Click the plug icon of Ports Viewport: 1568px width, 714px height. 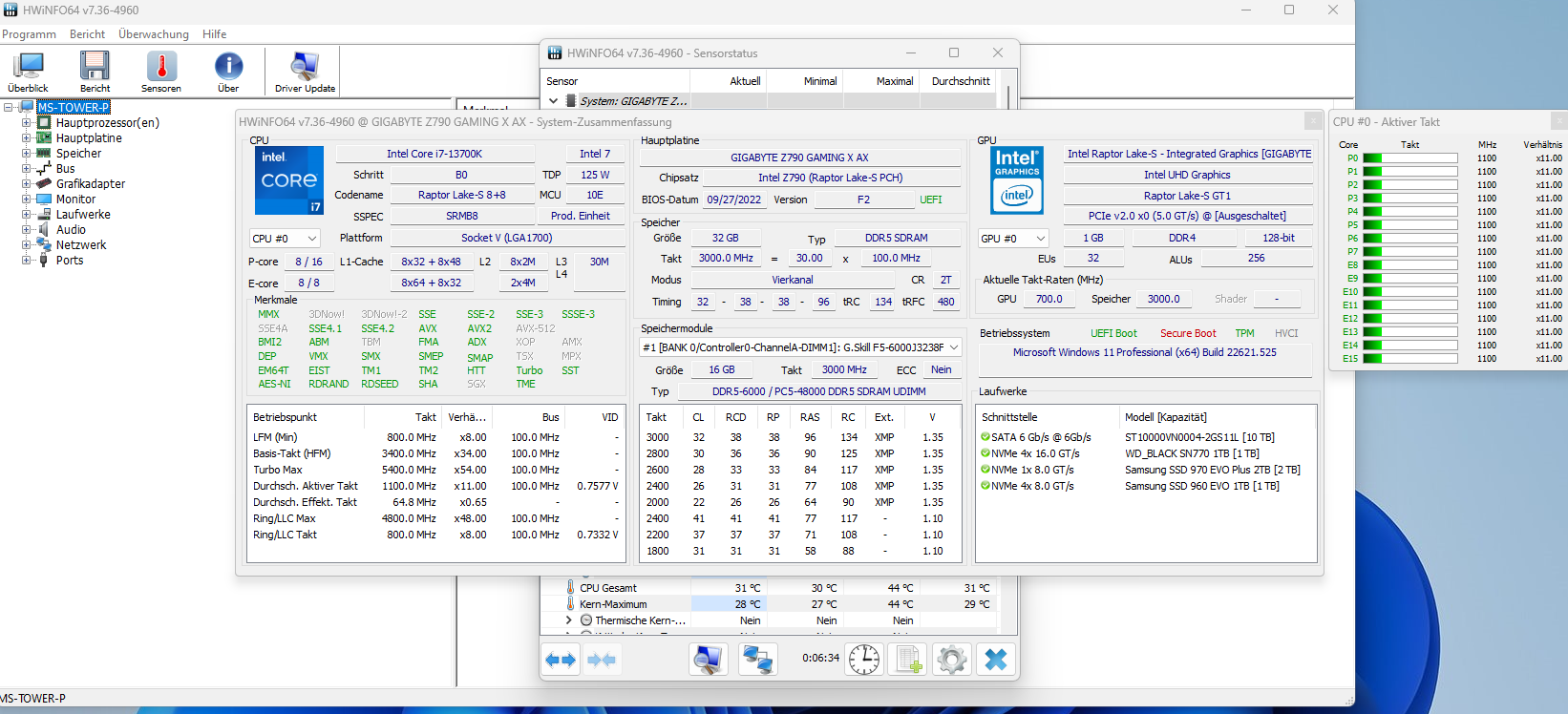[x=44, y=260]
